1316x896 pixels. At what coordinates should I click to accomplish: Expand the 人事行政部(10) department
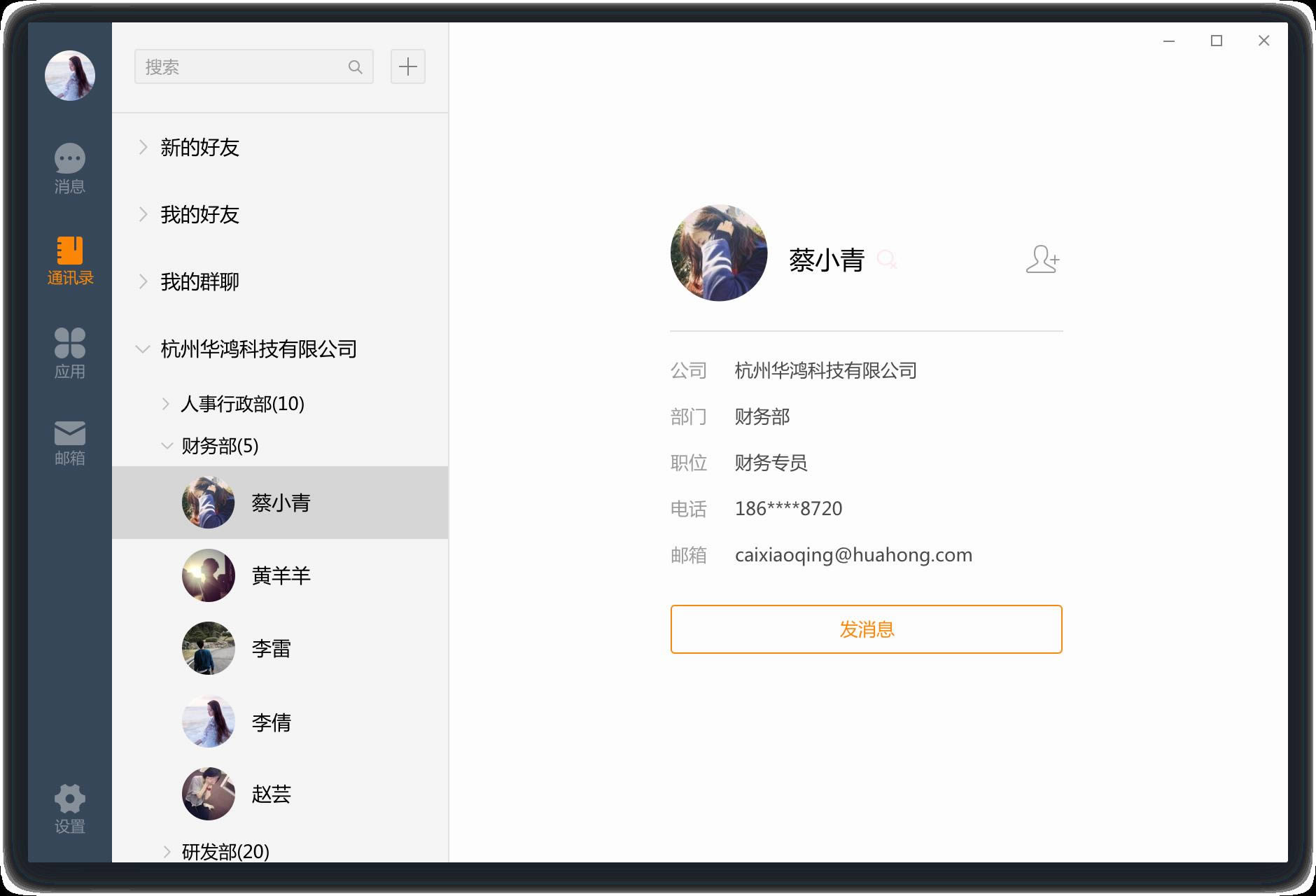(280, 404)
